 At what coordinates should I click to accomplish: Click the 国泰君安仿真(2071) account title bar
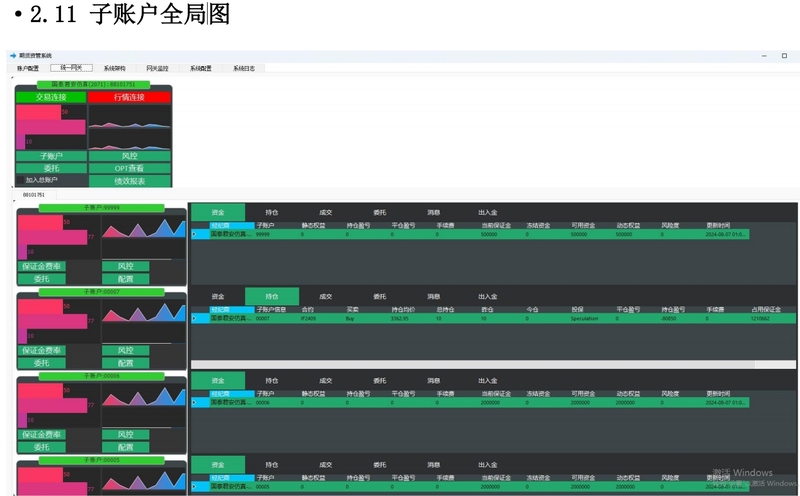93,84
